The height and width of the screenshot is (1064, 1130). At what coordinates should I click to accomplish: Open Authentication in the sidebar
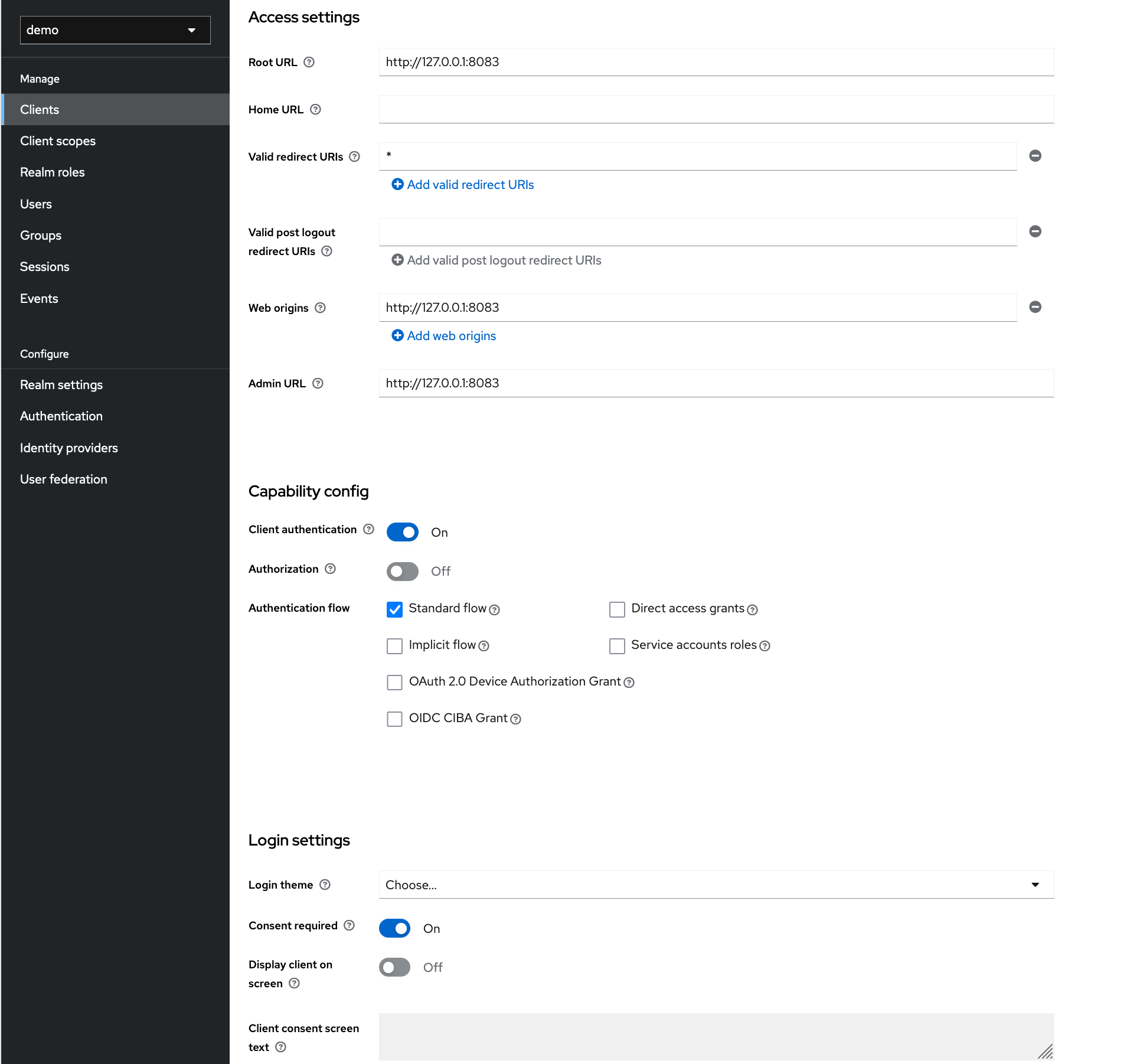point(115,416)
